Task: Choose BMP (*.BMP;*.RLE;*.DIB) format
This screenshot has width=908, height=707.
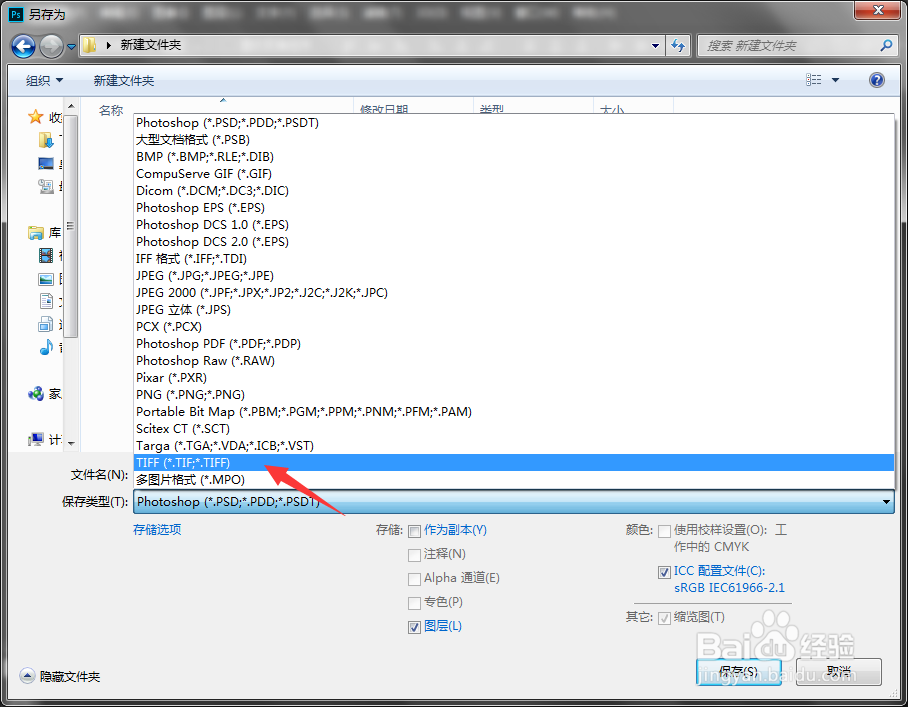Action: [514, 157]
